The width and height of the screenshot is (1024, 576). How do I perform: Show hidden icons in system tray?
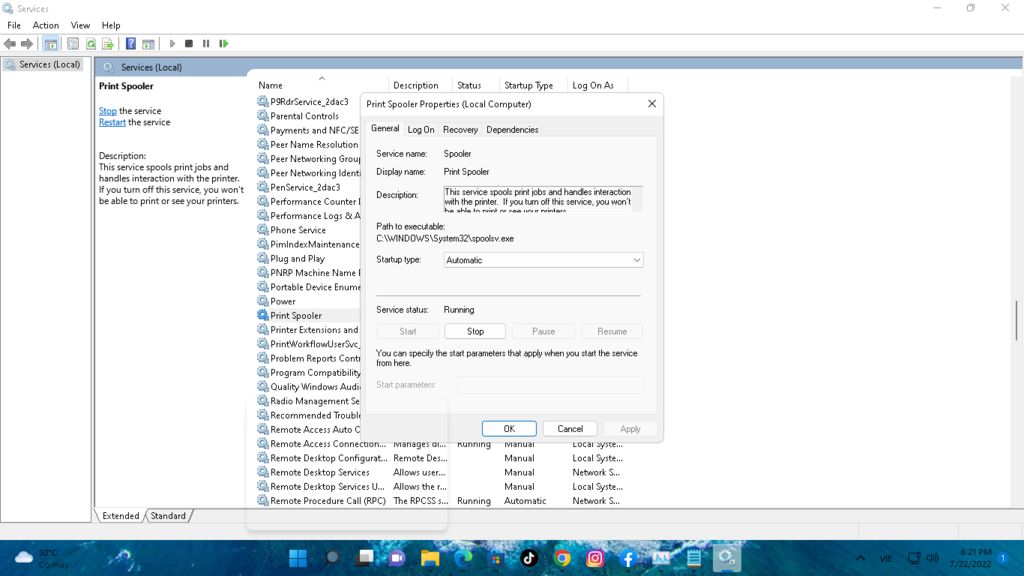860,558
